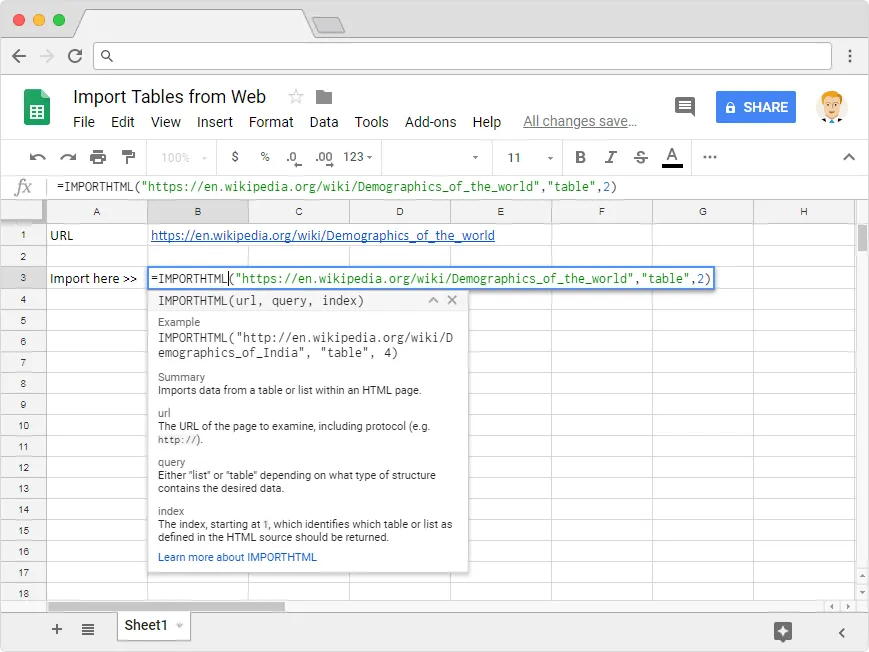Open the Tools menu

371,122
